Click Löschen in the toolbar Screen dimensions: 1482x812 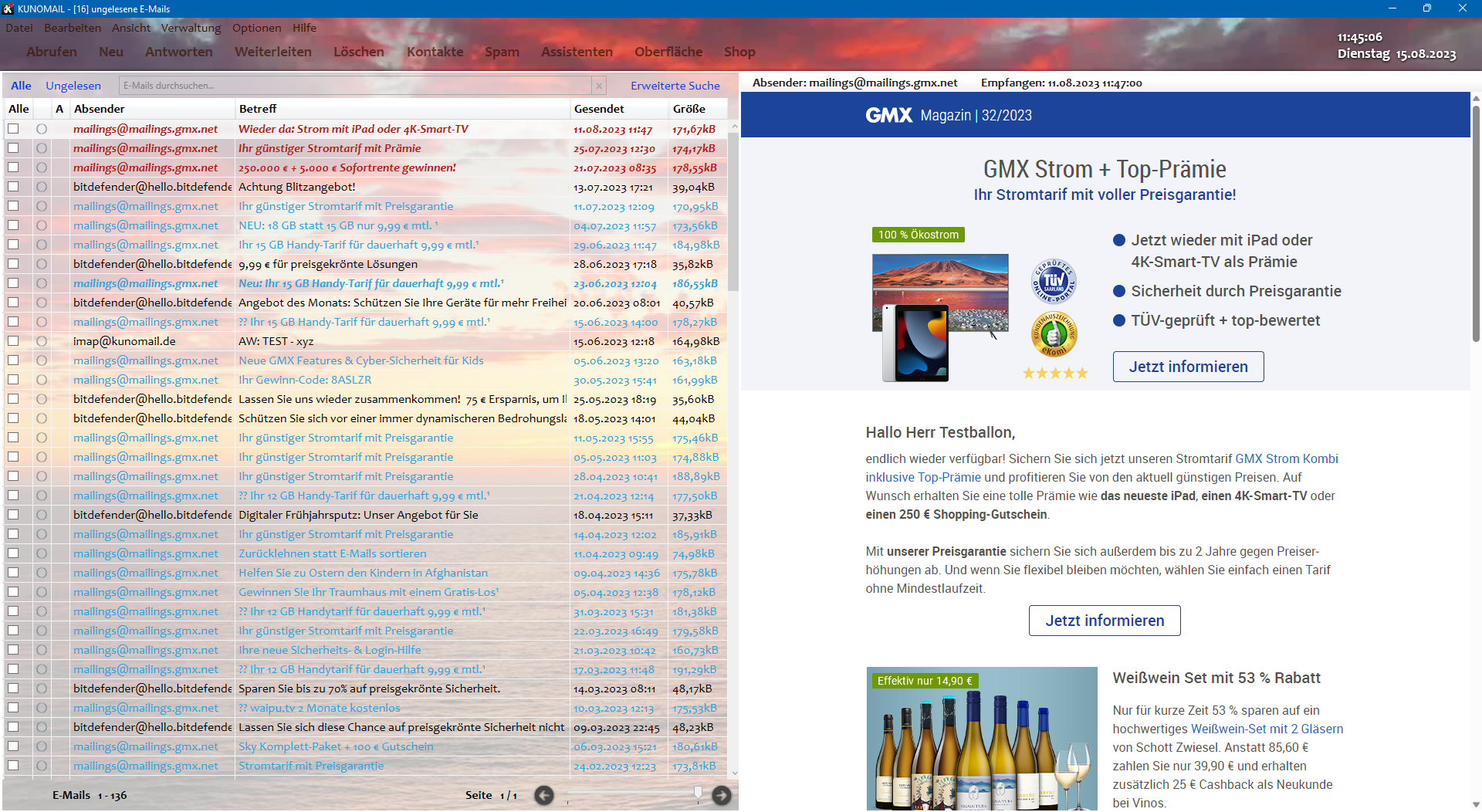359,52
